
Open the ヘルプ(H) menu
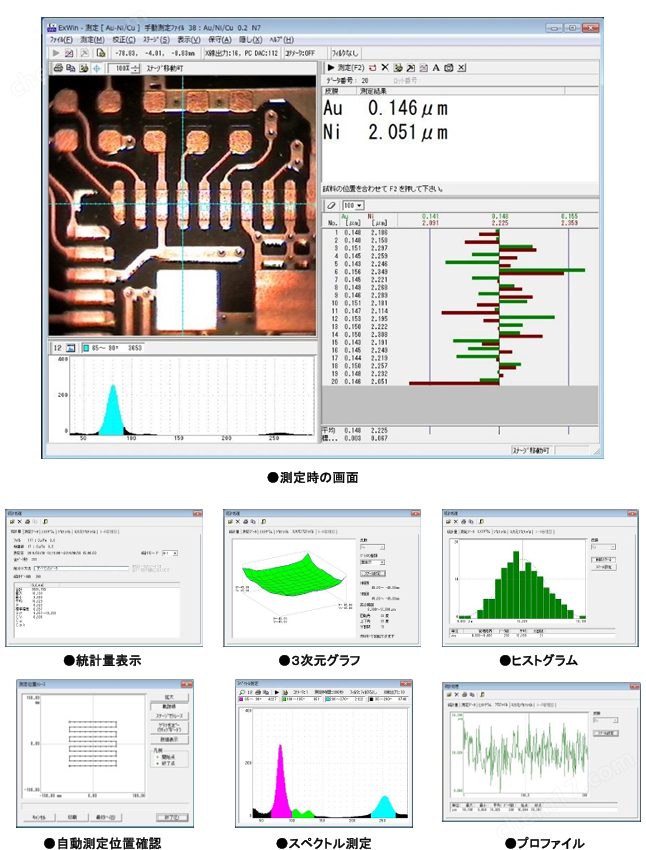point(282,40)
